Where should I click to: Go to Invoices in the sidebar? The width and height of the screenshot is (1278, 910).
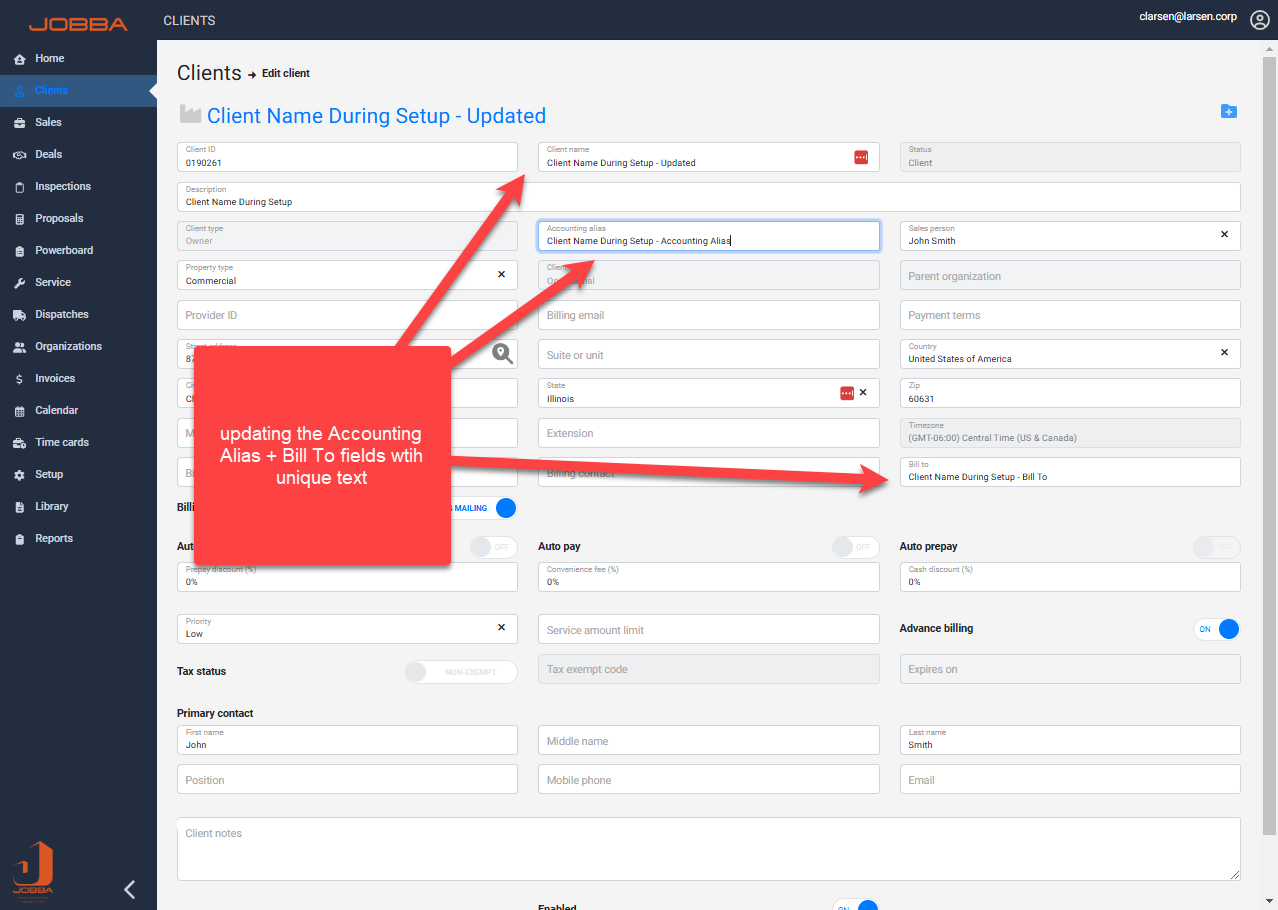click(x=54, y=379)
